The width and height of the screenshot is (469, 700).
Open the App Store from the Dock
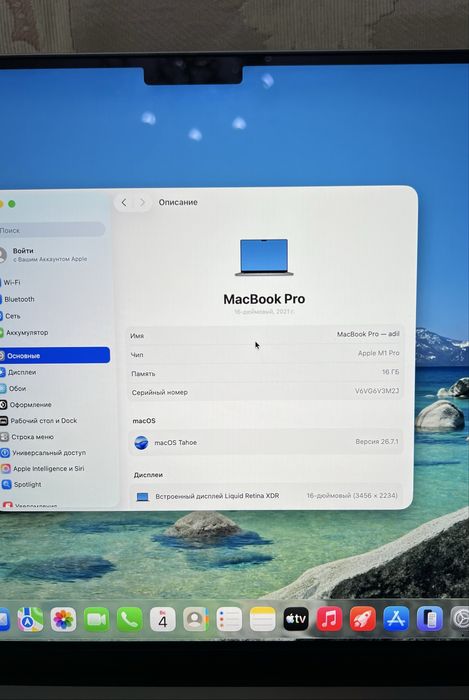point(396,620)
